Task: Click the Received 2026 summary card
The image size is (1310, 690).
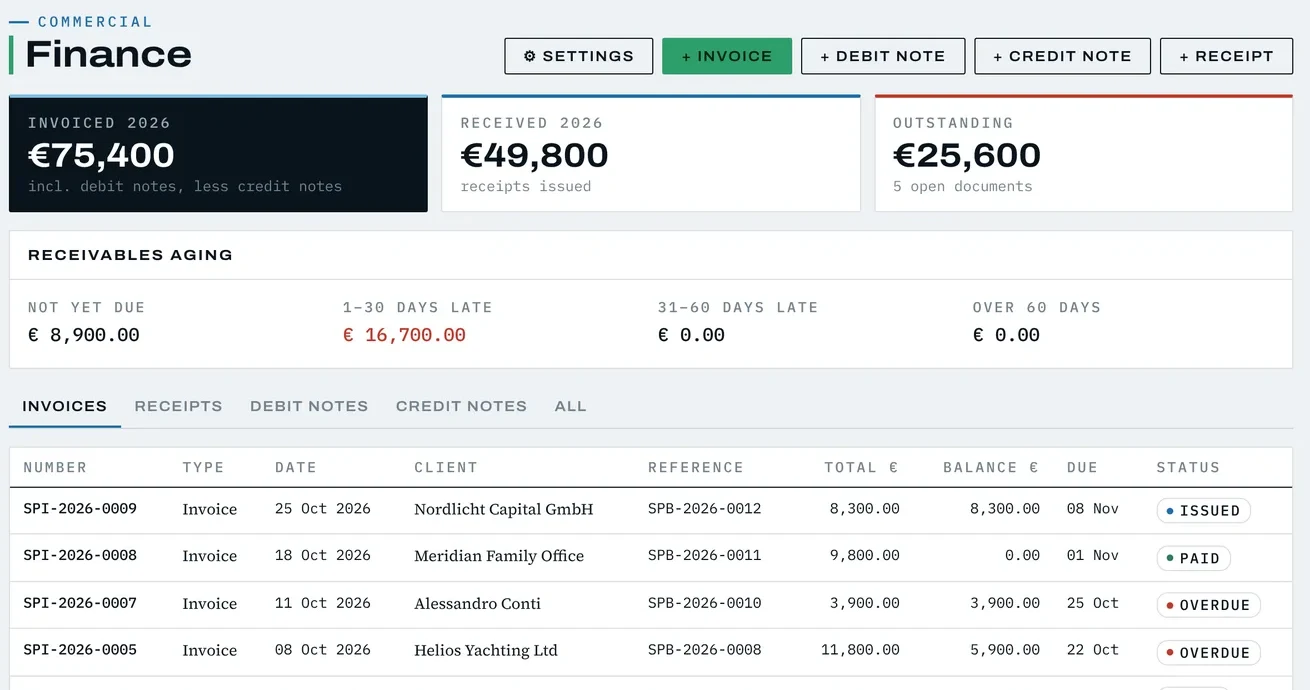Action: 651,153
